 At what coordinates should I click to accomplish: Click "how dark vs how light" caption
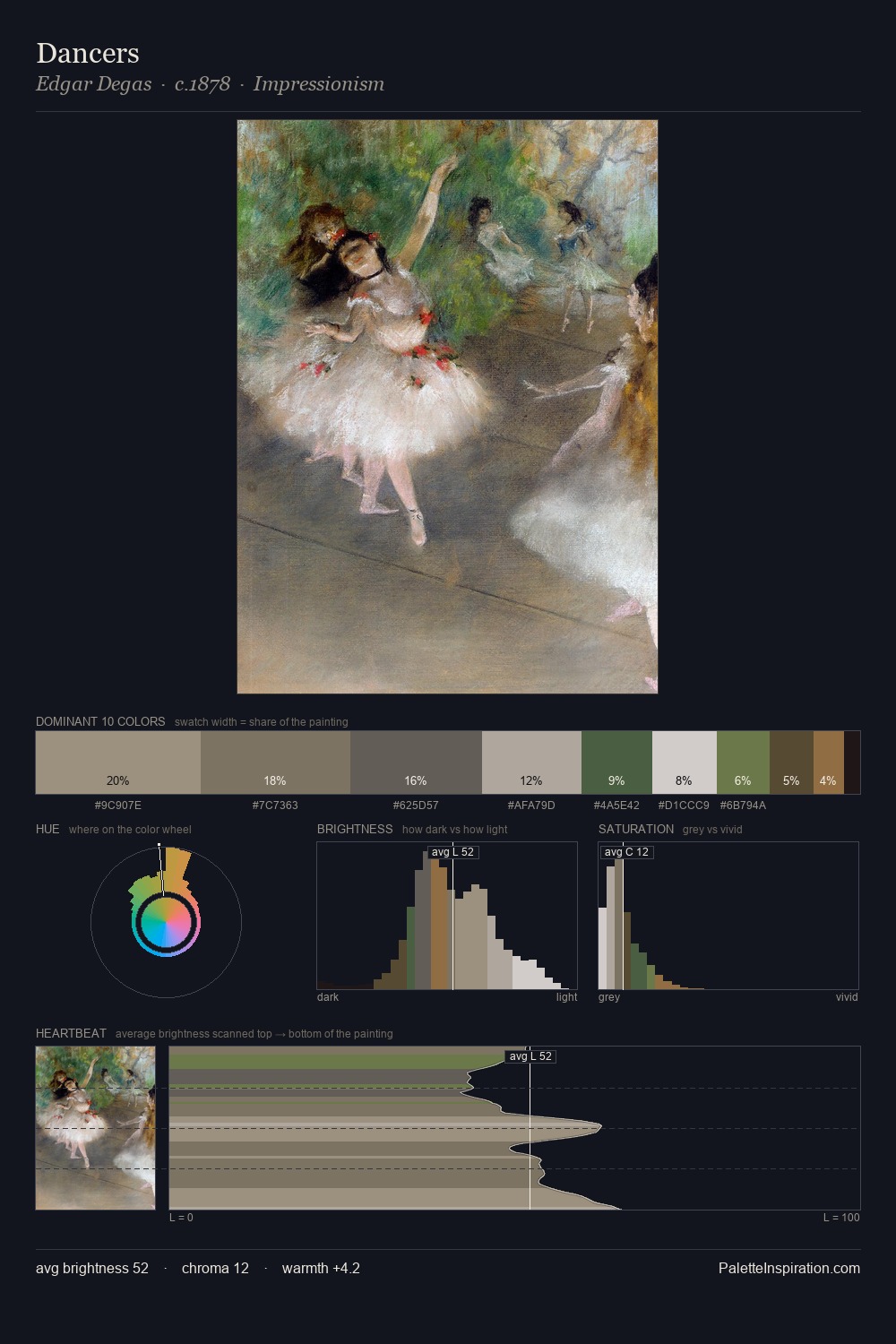coord(455,830)
